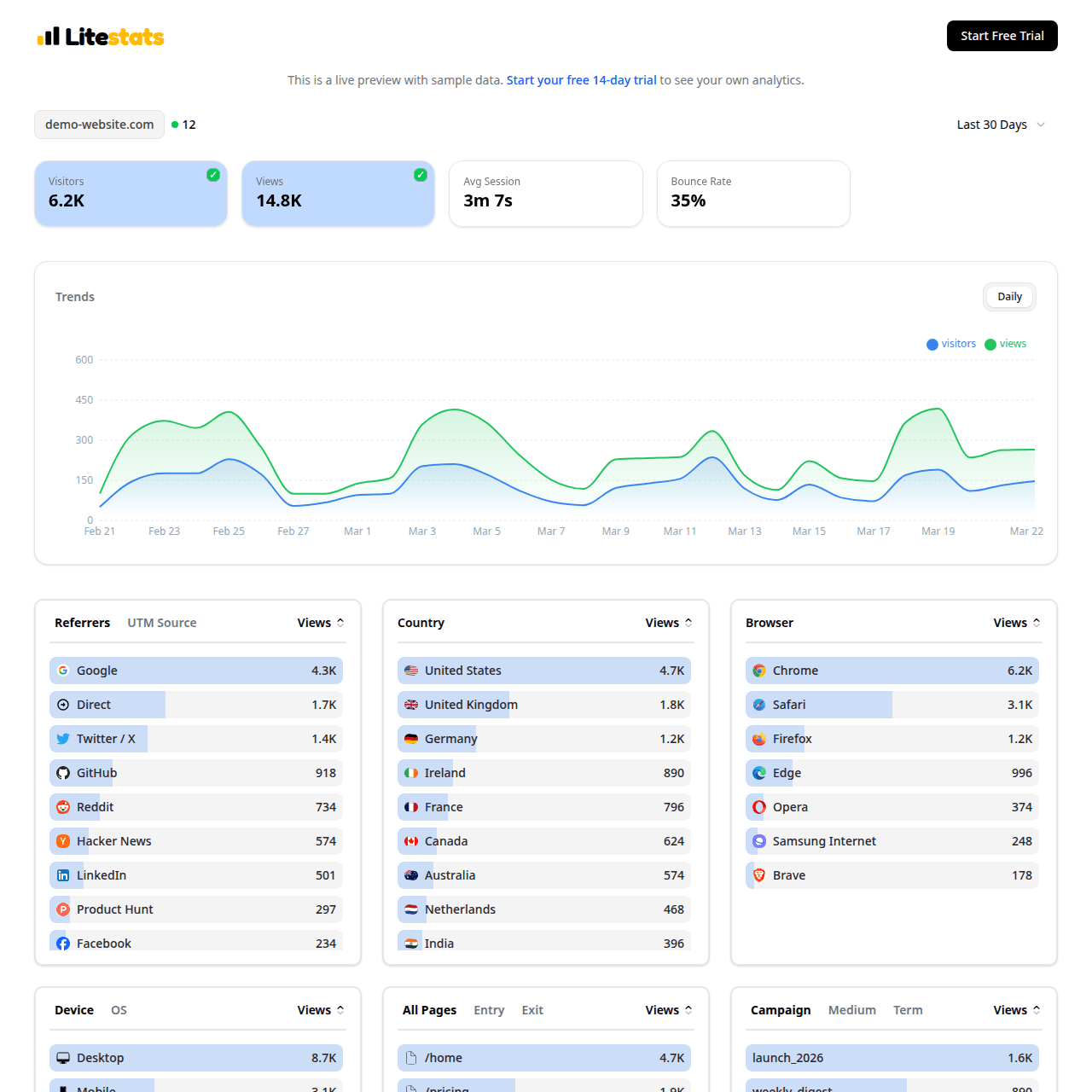Select the Chrome browser icon
The height and width of the screenshot is (1092, 1092).
tap(758, 671)
